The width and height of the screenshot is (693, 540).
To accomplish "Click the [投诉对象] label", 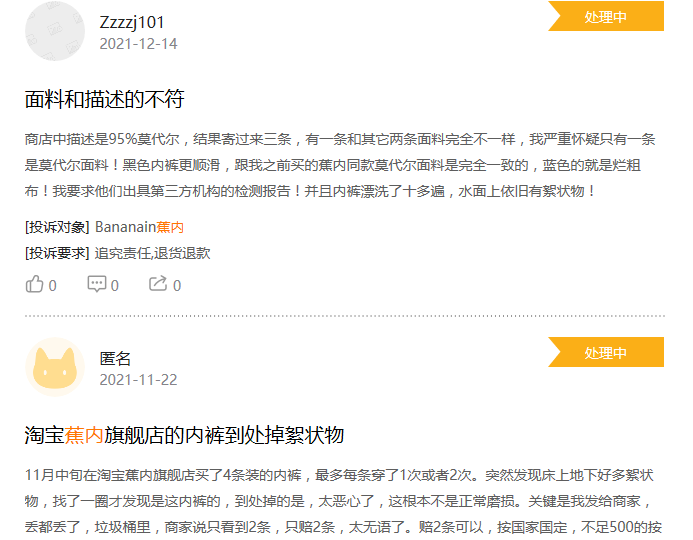I will pos(57,227).
